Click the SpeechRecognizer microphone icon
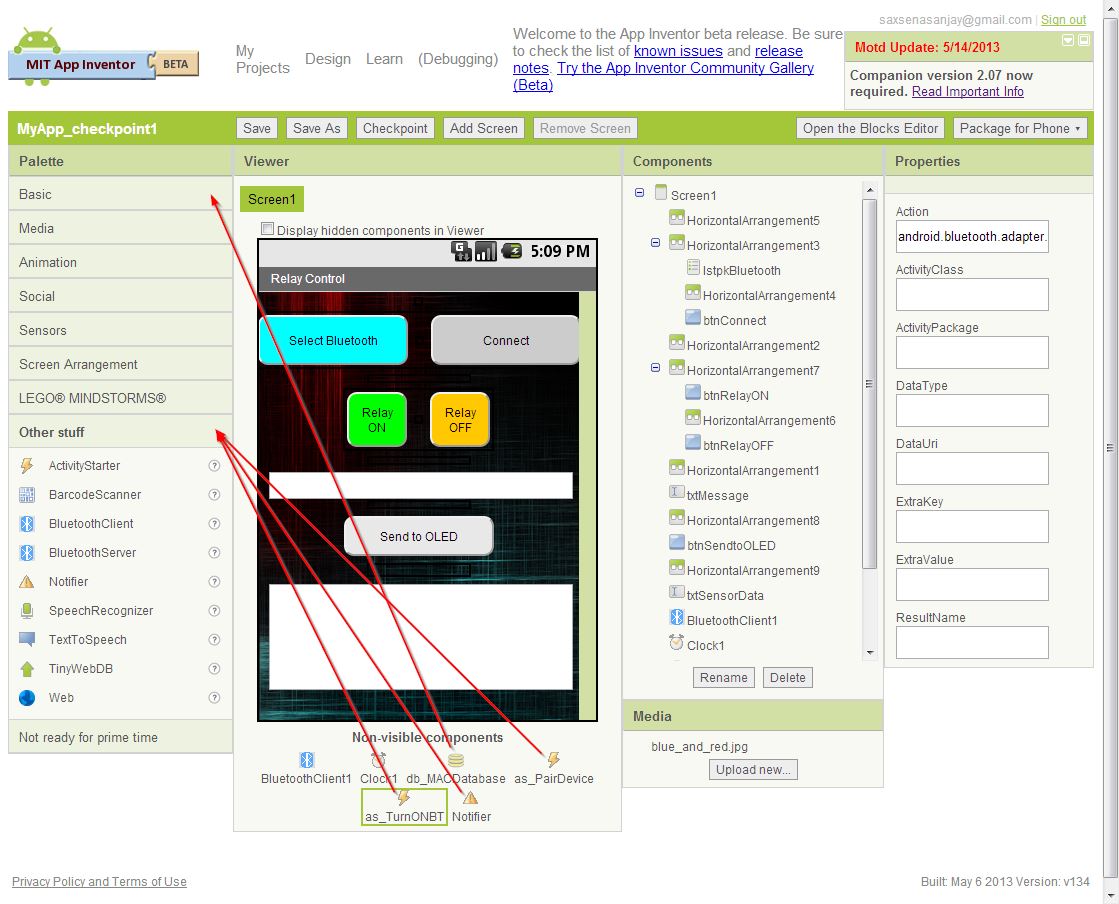 26,611
